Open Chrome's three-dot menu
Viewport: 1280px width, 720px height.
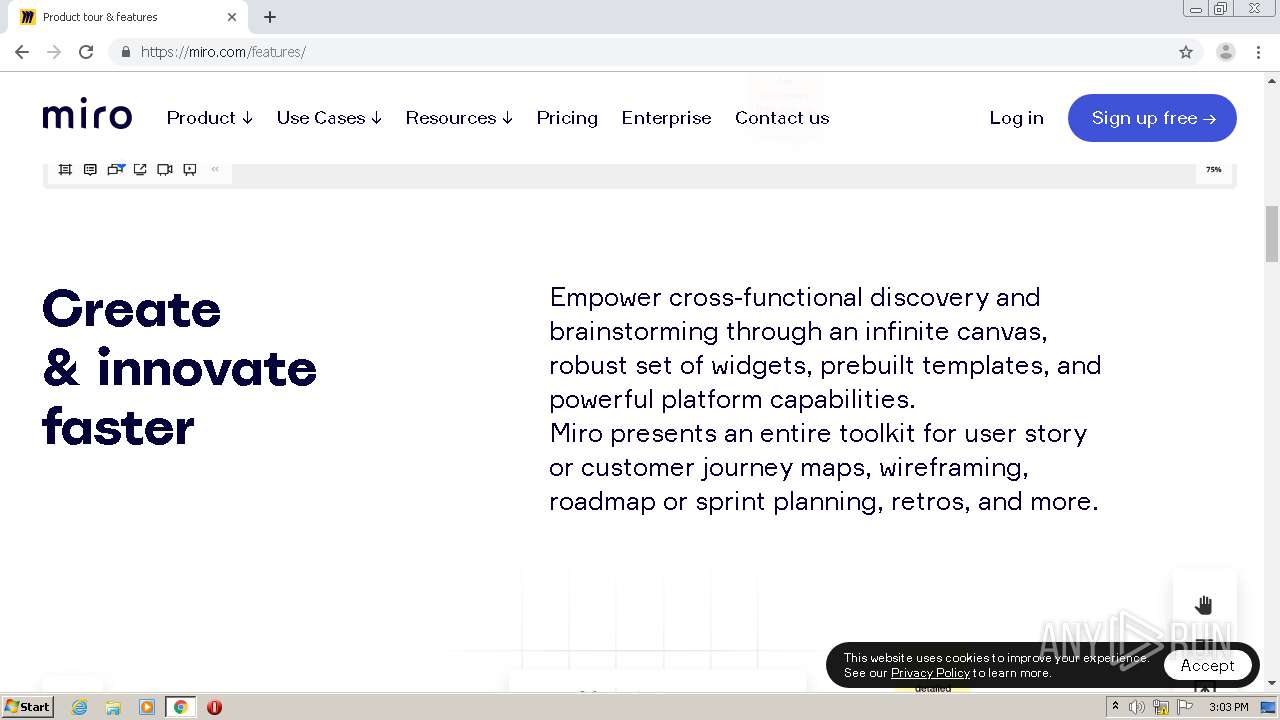[x=1259, y=52]
